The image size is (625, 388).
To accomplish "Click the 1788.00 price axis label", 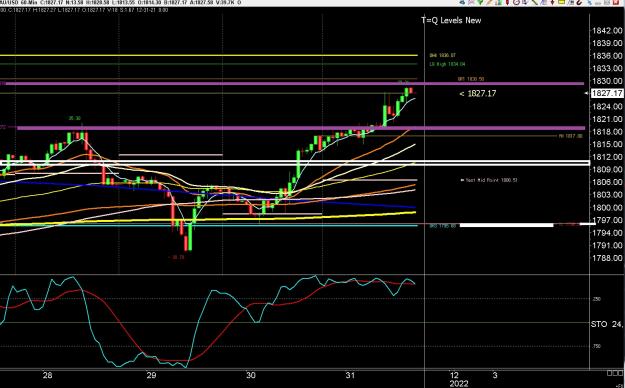I will [x=607, y=258].
